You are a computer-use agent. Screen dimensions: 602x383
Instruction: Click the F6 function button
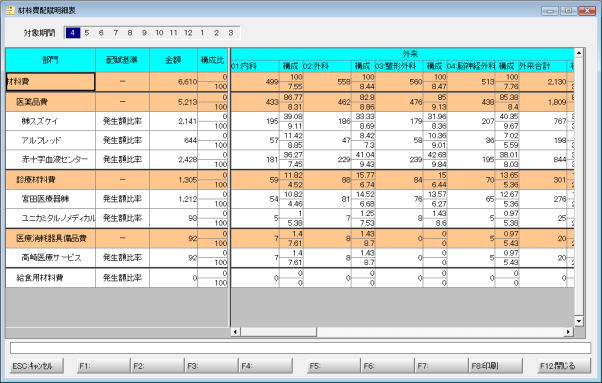pyautogui.click(x=388, y=366)
